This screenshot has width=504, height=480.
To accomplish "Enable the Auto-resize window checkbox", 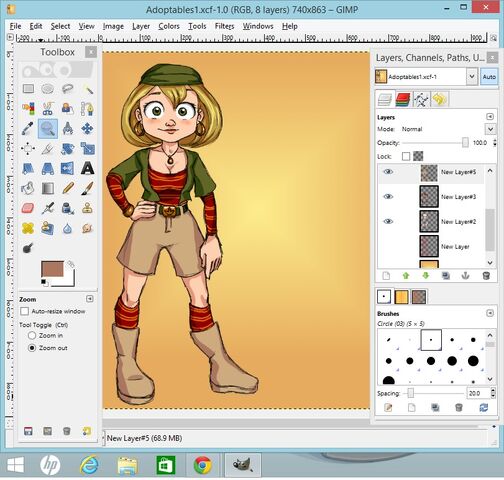I will click(x=24, y=311).
